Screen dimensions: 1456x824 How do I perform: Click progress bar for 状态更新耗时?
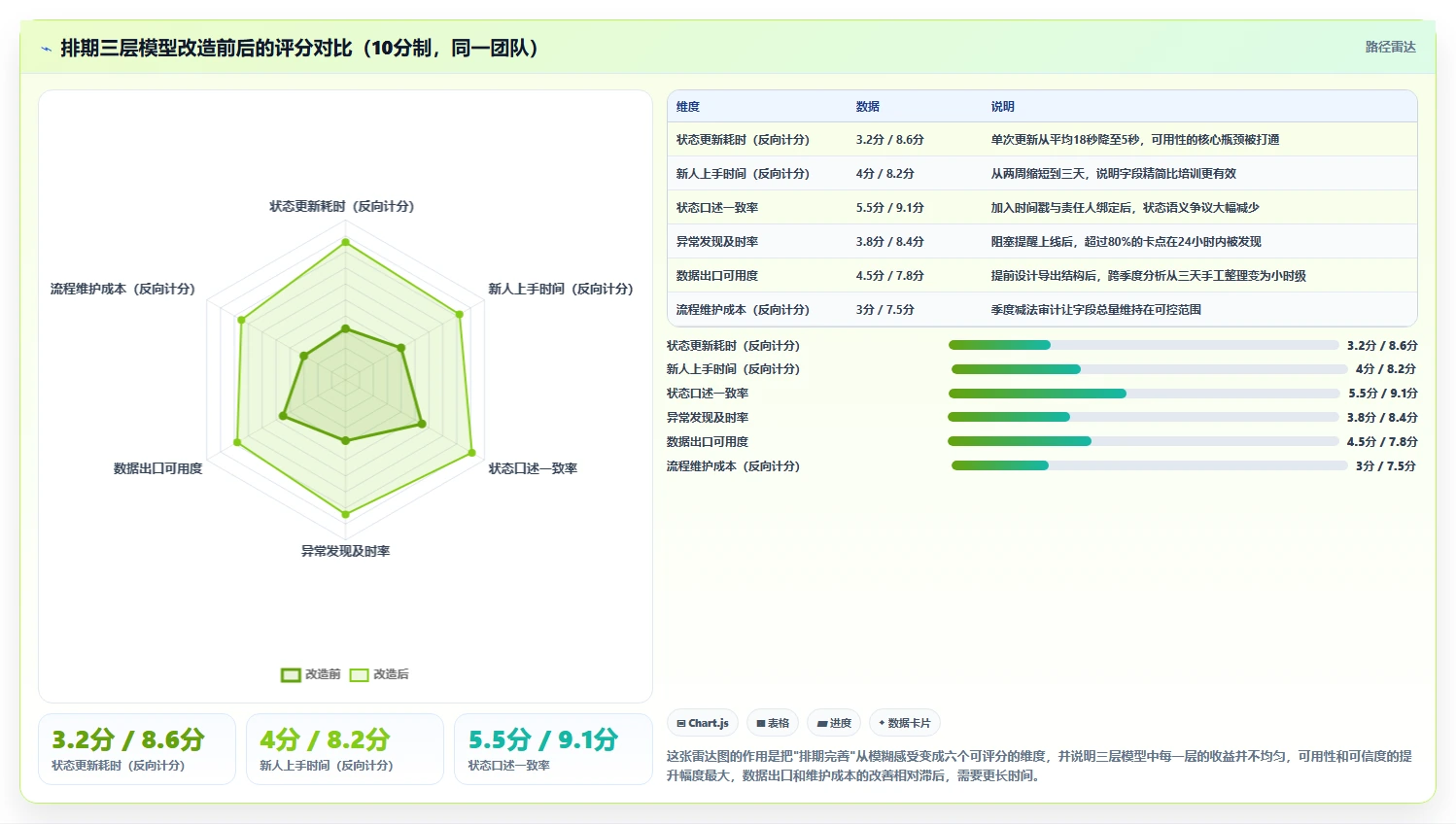pyautogui.click(x=1143, y=345)
